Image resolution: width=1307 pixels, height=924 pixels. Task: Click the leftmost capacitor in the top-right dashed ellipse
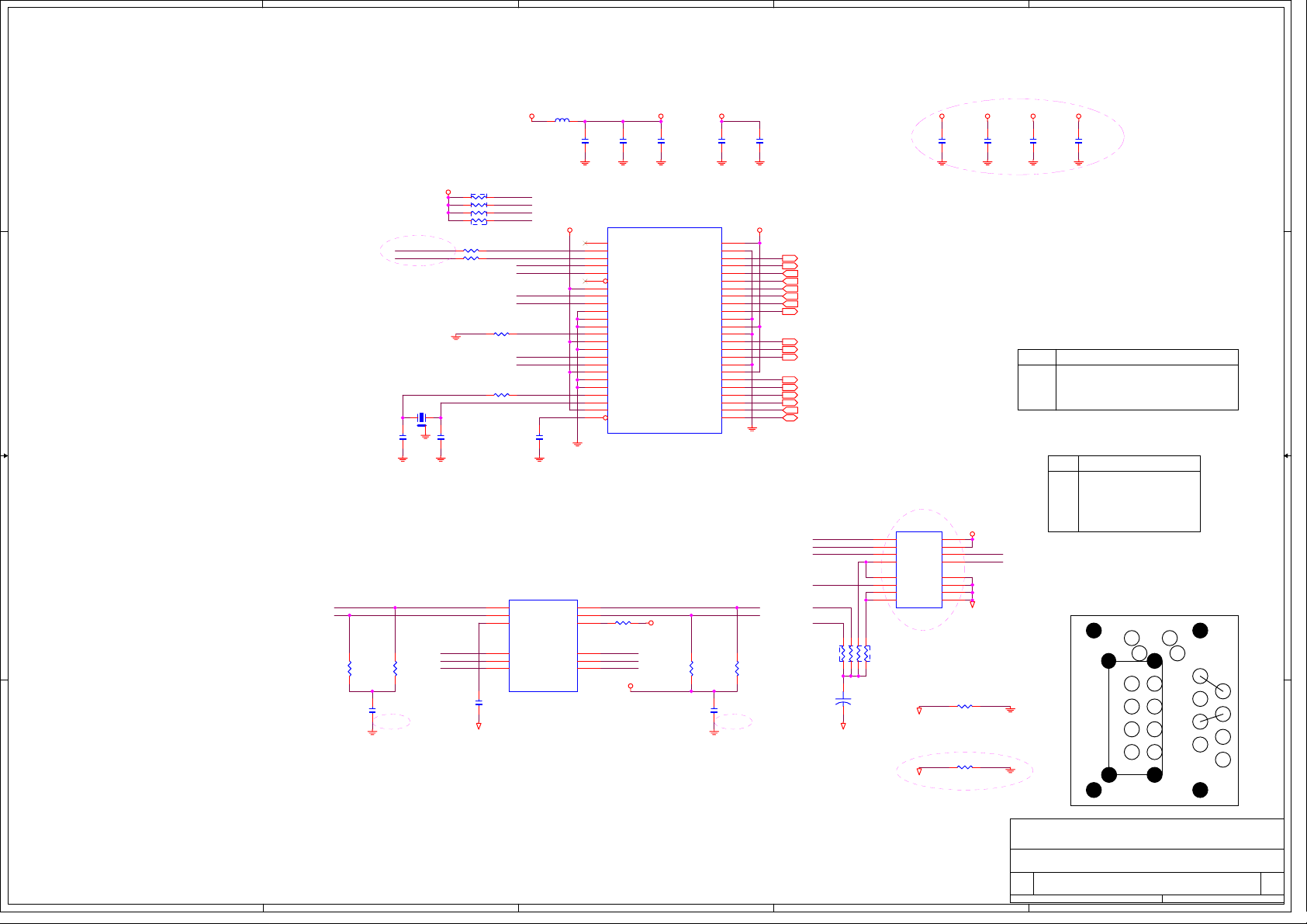942,142
